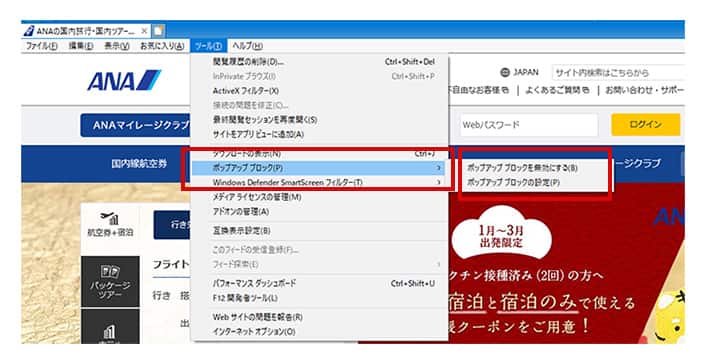Click the new tab icon
This screenshot has width=706, height=364.
[158, 31]
